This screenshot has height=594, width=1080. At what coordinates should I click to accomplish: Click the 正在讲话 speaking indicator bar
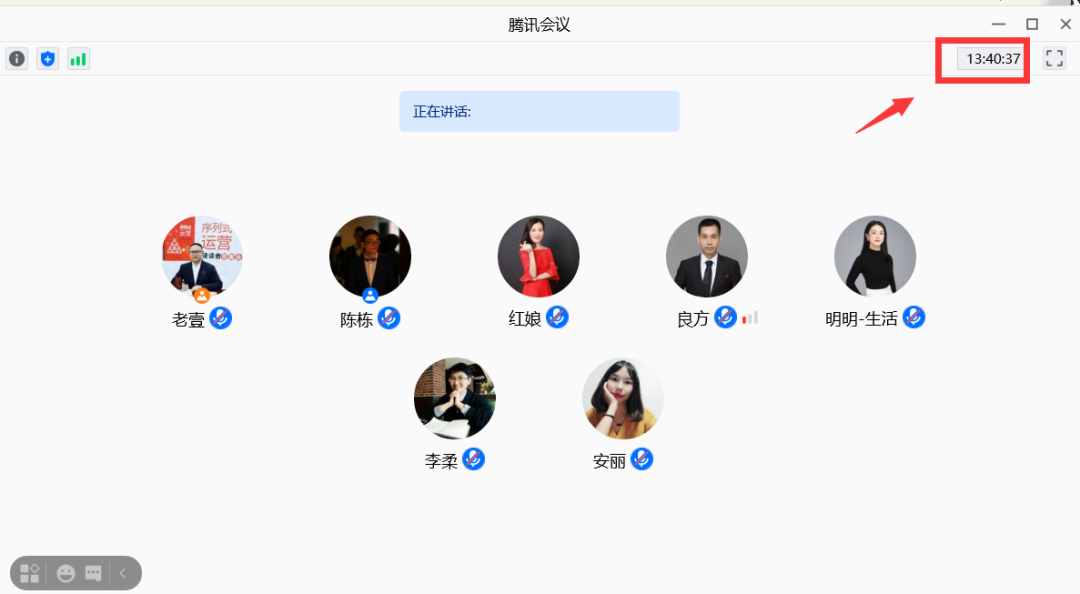click(x=539, y=111)
